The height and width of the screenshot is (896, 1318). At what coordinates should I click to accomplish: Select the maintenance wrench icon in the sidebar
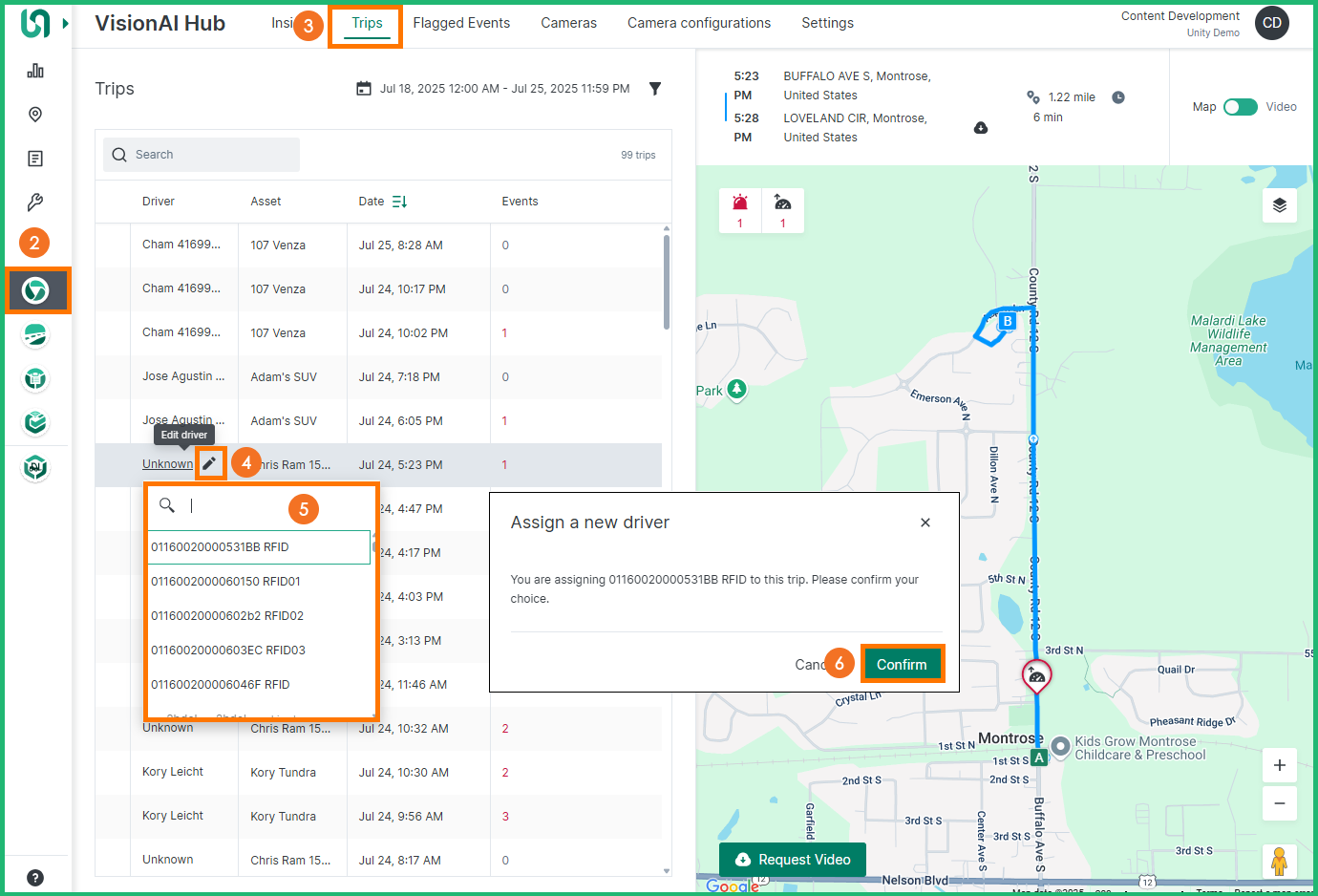coord(34,202)
